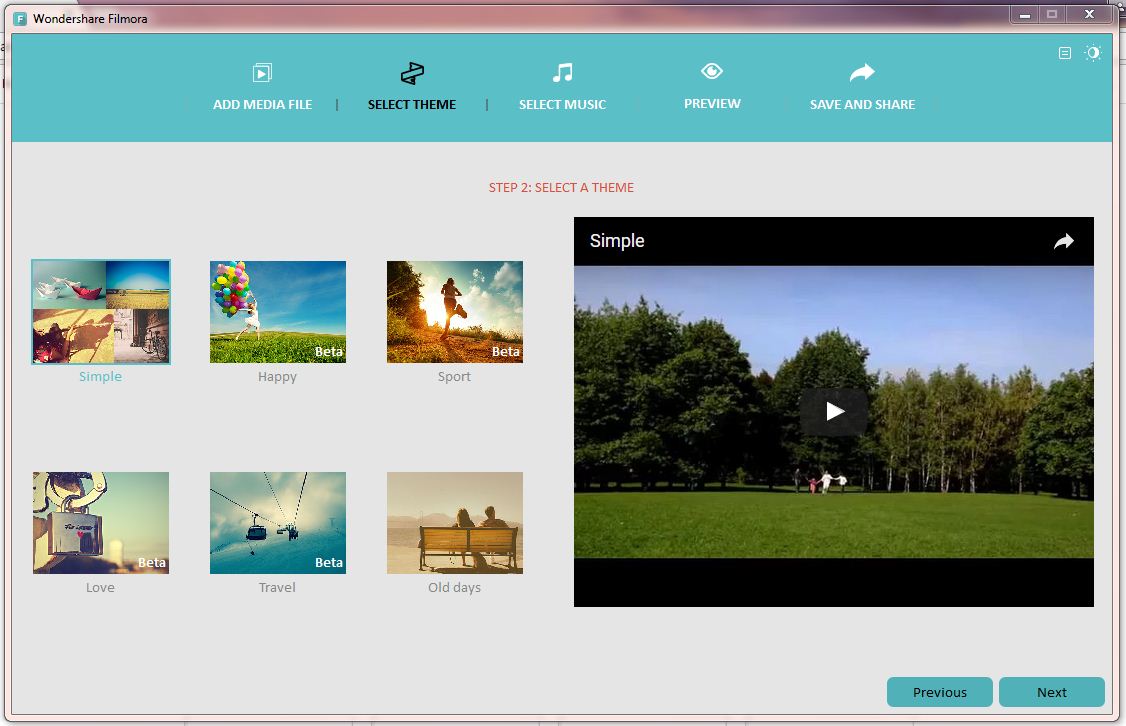Open Preview via the eye icon
The height and width of the screenshot is (726, 1126).
[712, 70]
